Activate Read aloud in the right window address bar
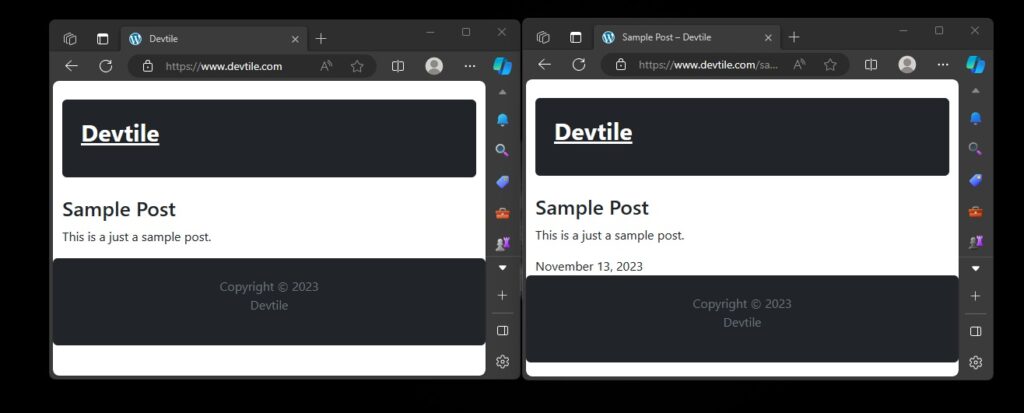1024x413 pixels. click(799, 65)
